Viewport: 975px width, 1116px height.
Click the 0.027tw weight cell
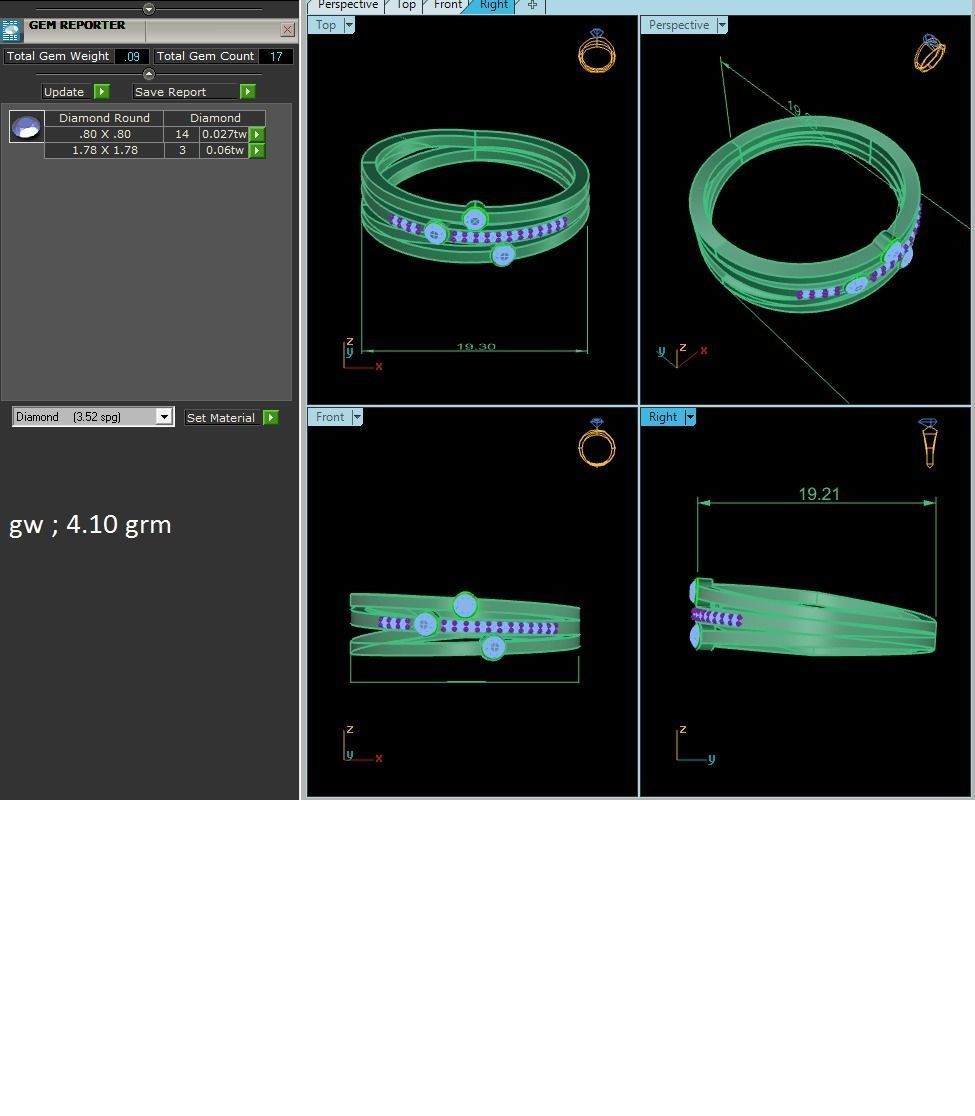[224, 134]
